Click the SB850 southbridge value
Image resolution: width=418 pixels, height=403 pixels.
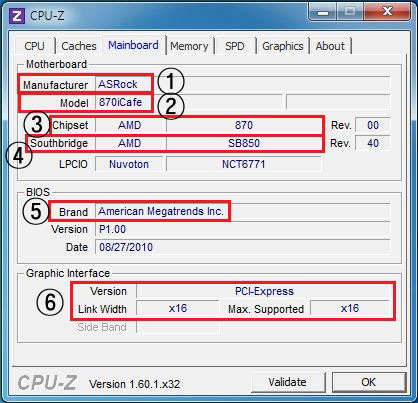[x=244, y=143]
